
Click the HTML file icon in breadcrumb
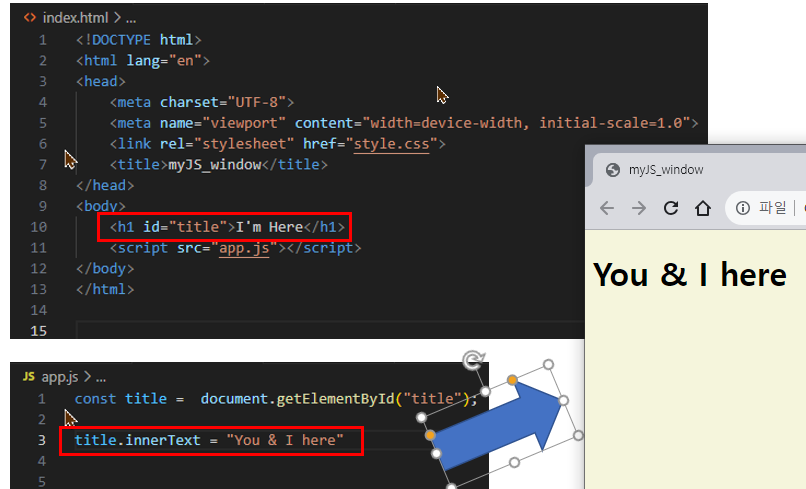tap(30, 17)
